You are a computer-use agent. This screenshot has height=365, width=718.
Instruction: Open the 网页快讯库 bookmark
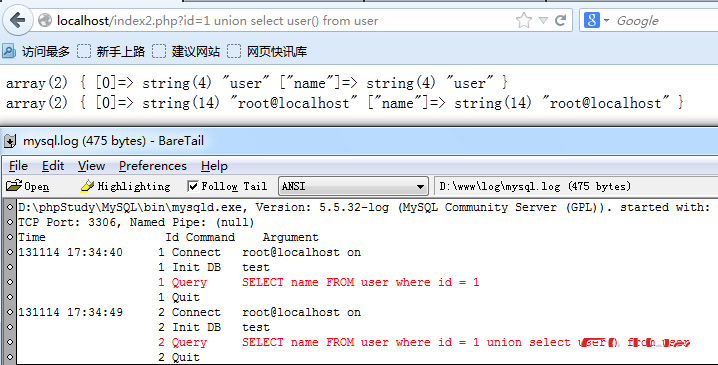coord(267,51)
